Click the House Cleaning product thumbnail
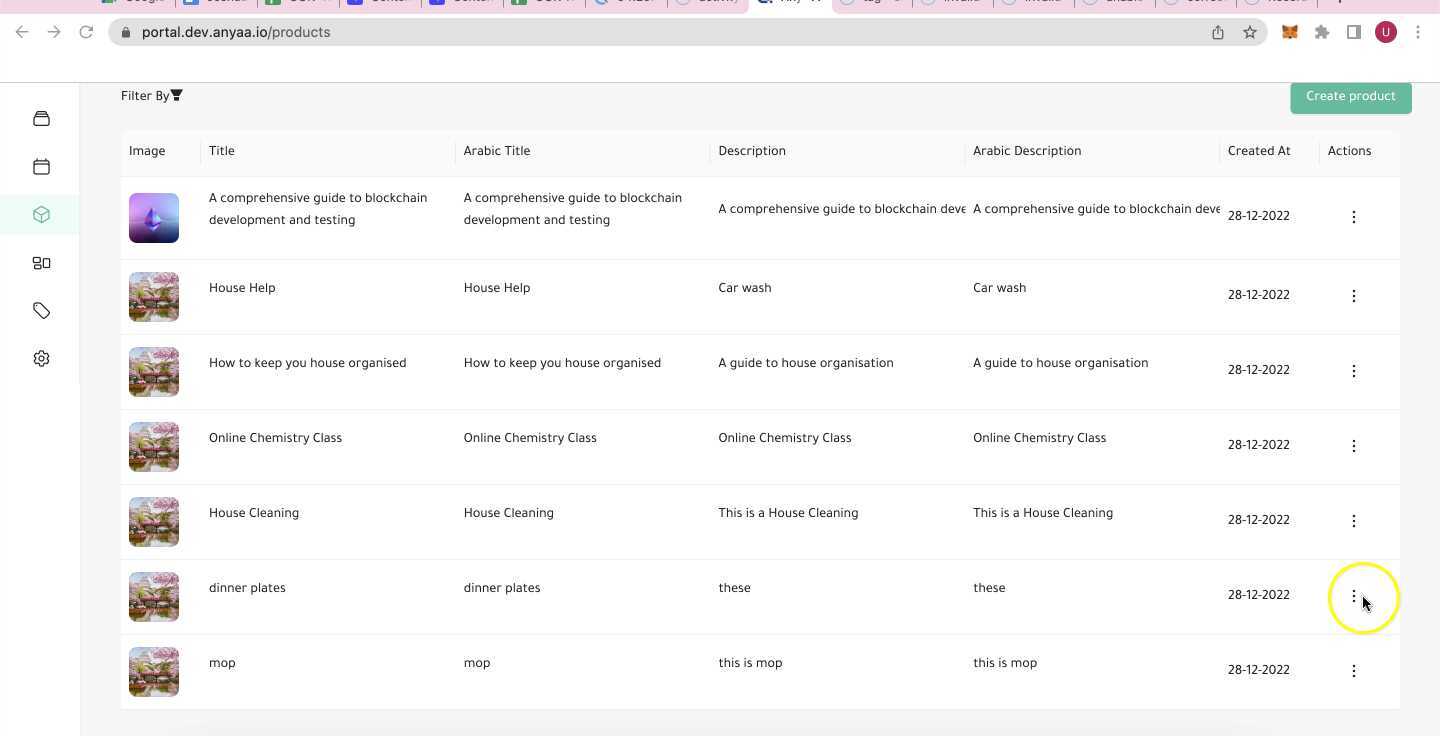1440x736 pixels. point(153,521)
